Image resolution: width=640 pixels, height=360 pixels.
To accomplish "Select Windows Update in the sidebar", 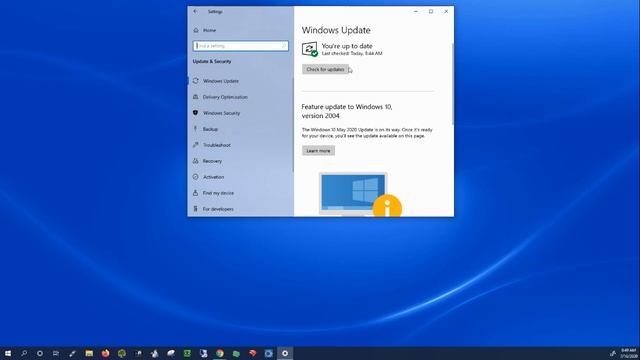I will [x=221, y=81].
